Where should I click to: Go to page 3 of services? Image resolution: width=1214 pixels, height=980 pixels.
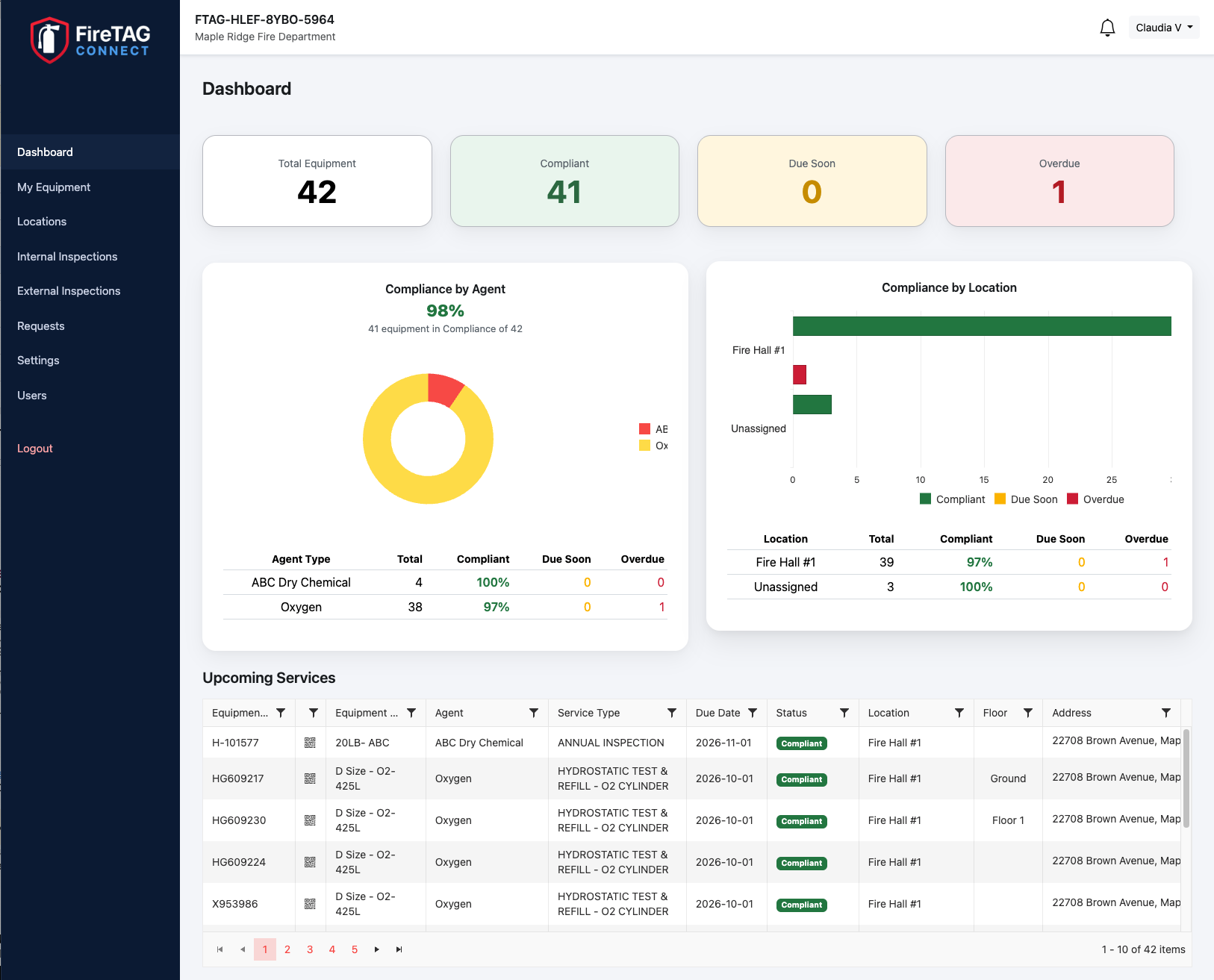tap(310, 949)
